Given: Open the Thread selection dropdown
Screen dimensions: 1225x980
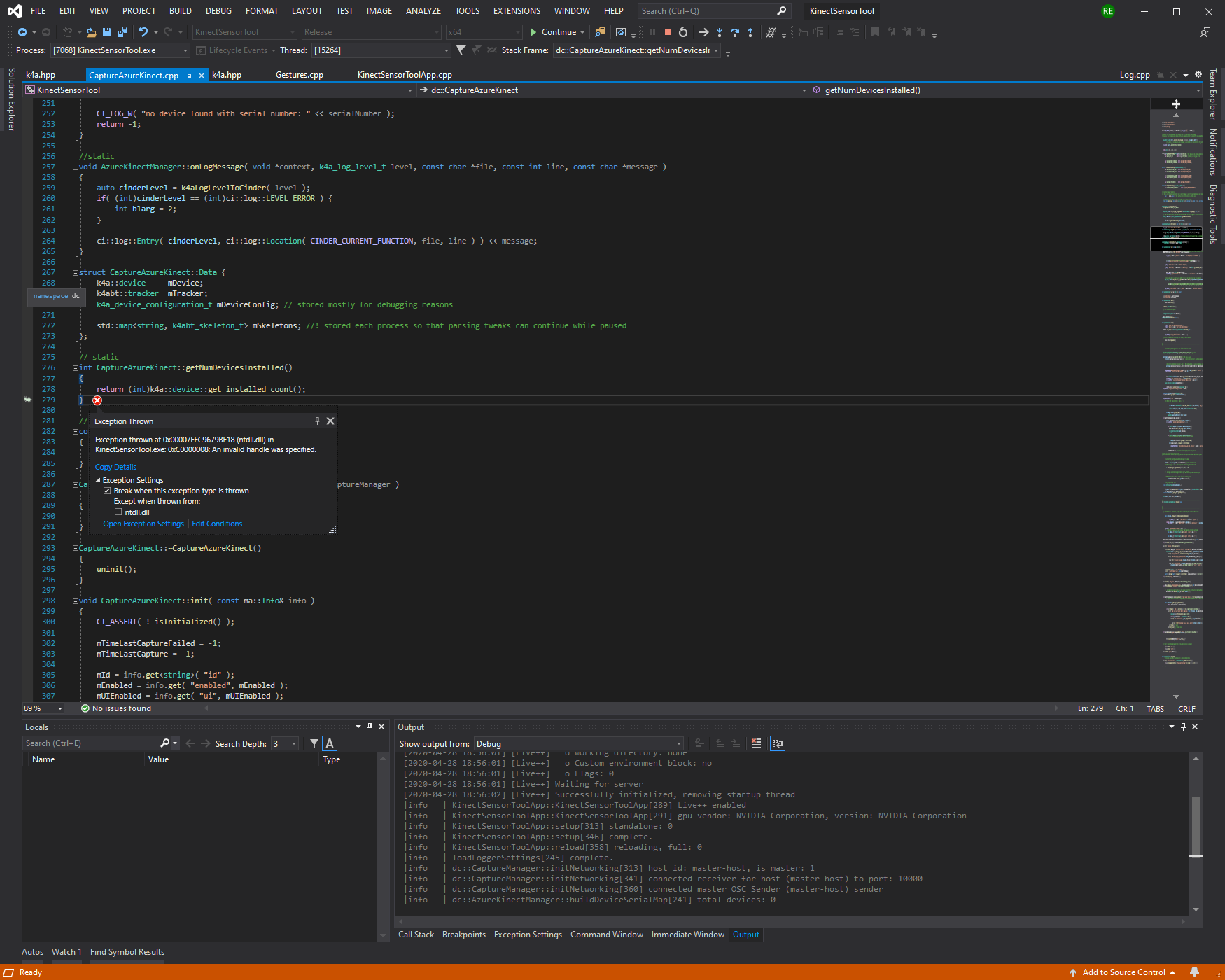Looking at the screenshot, I should [x=445, y=50].
